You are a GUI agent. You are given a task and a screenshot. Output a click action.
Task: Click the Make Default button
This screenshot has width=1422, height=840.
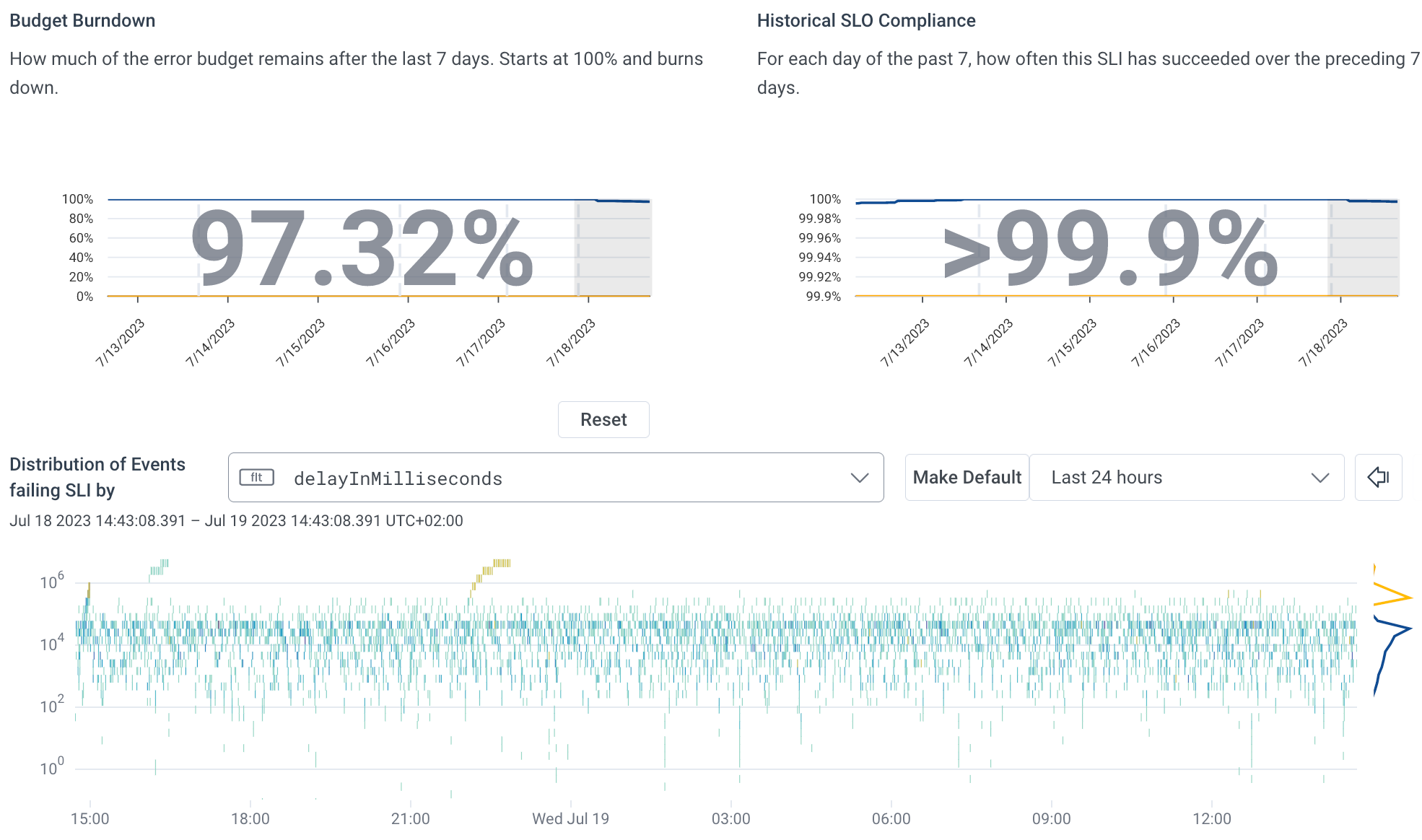click(x=967, y=477)
